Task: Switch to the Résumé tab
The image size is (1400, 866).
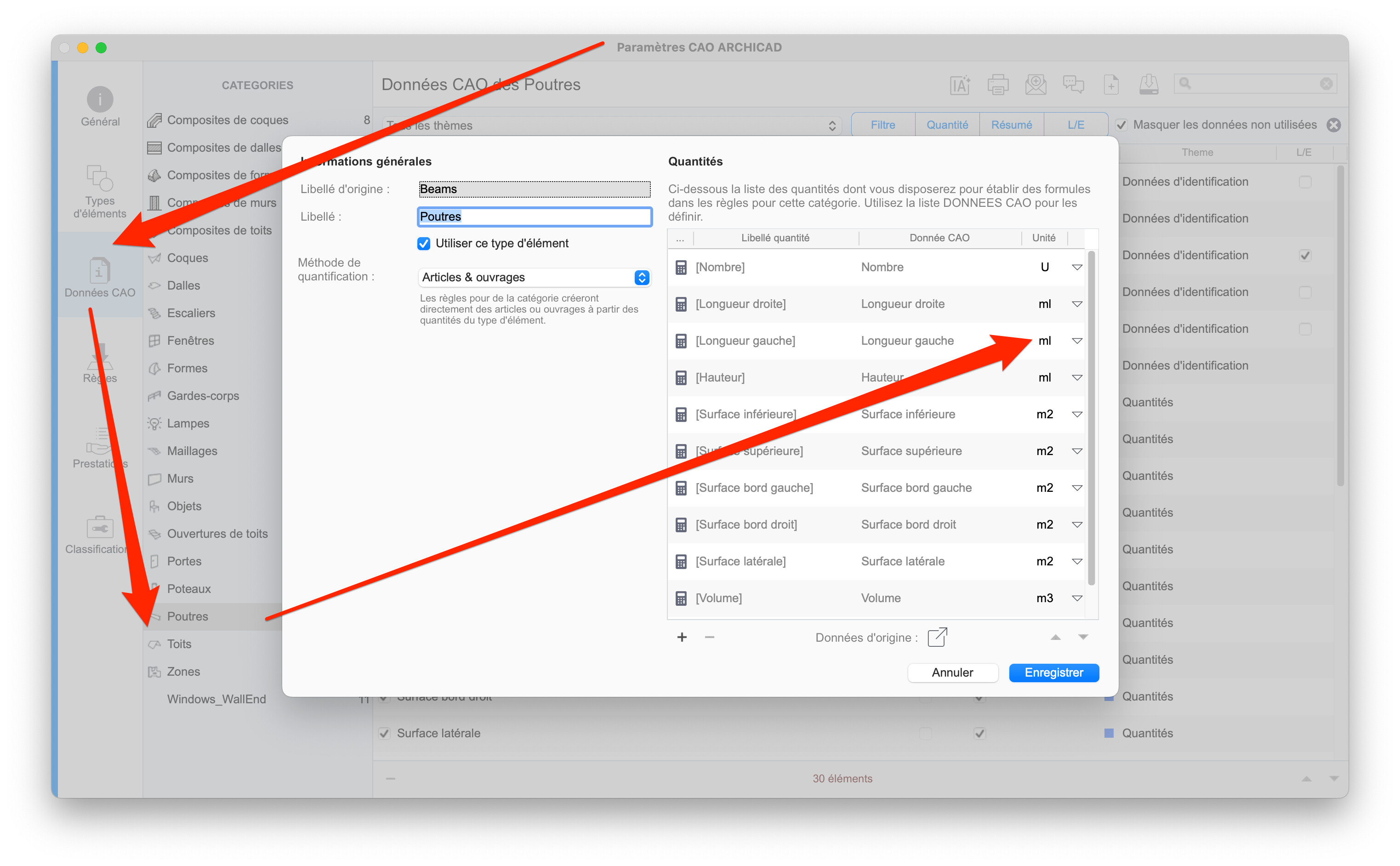Action: (1011, 125)
